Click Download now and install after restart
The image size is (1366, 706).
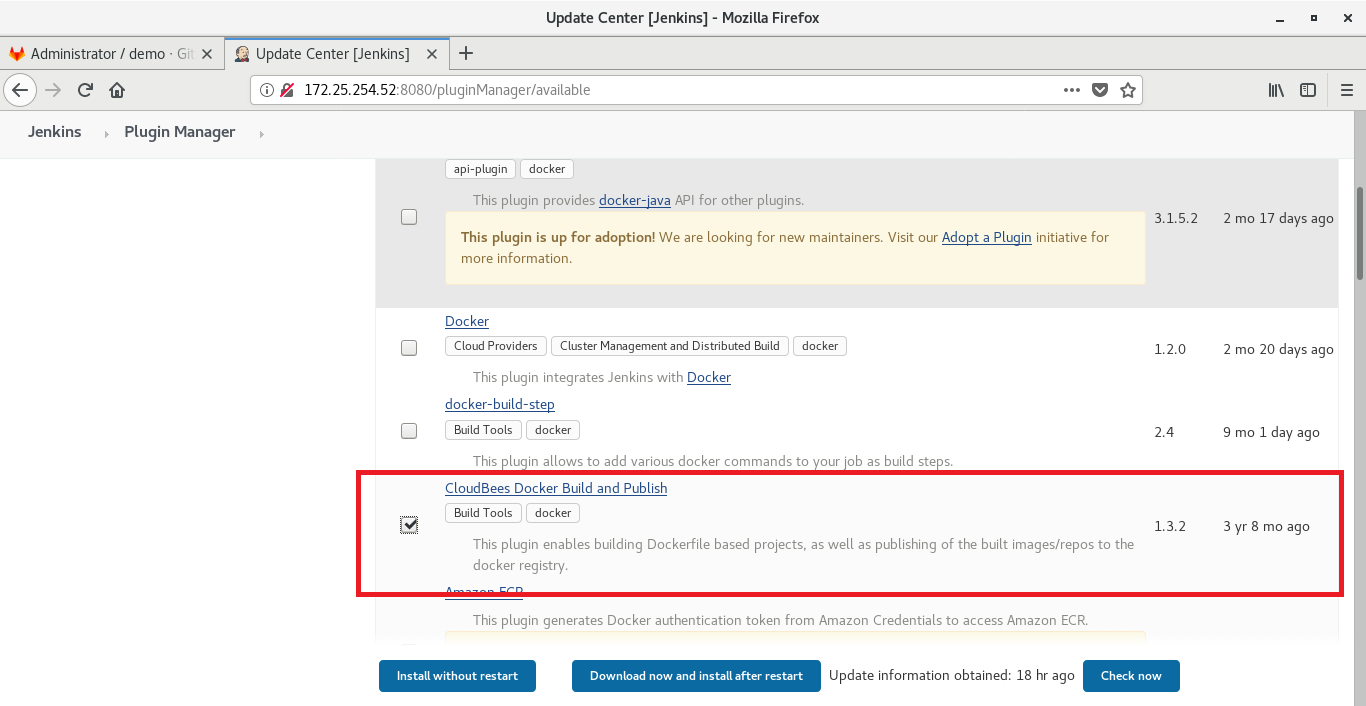[696, 676]
